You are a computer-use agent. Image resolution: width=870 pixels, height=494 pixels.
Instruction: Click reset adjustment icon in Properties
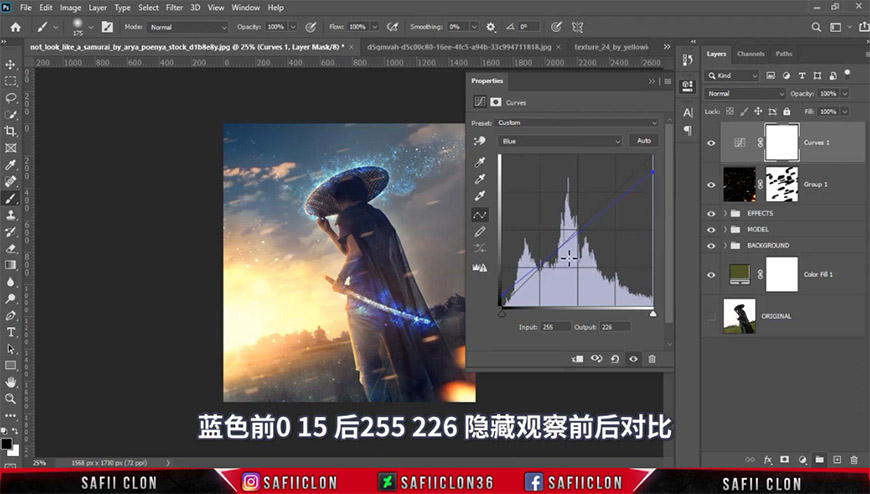point(615,359)
